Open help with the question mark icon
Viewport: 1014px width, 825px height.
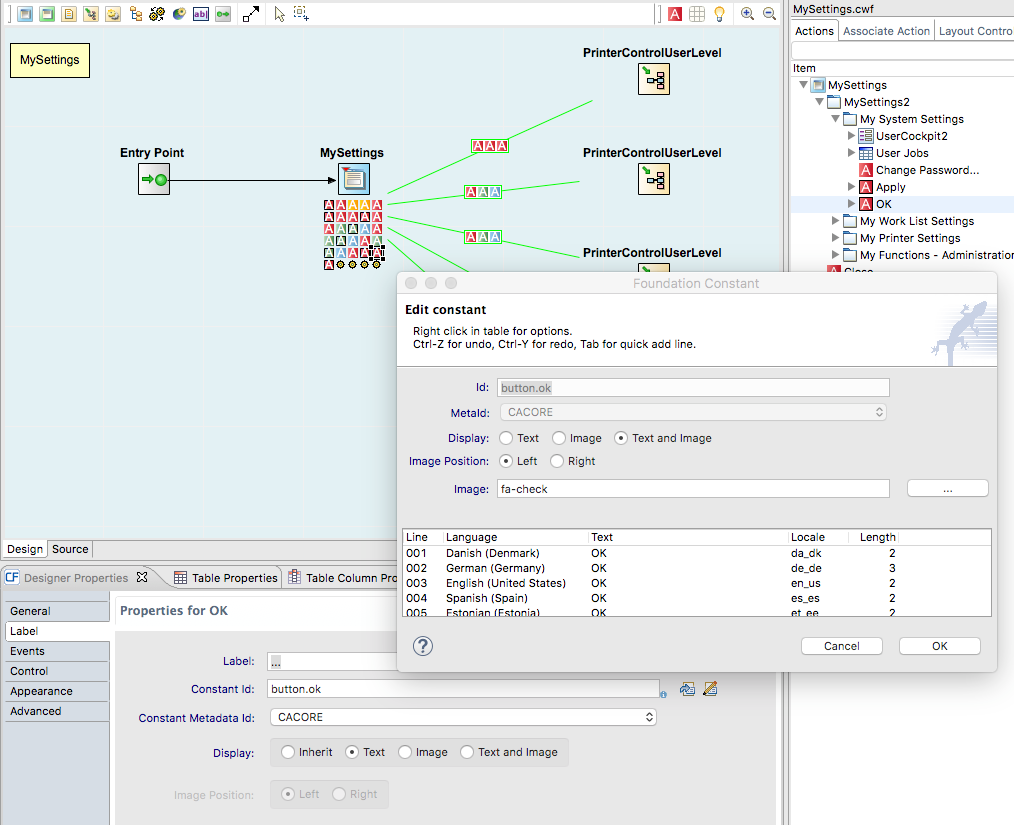pos(423,646)
